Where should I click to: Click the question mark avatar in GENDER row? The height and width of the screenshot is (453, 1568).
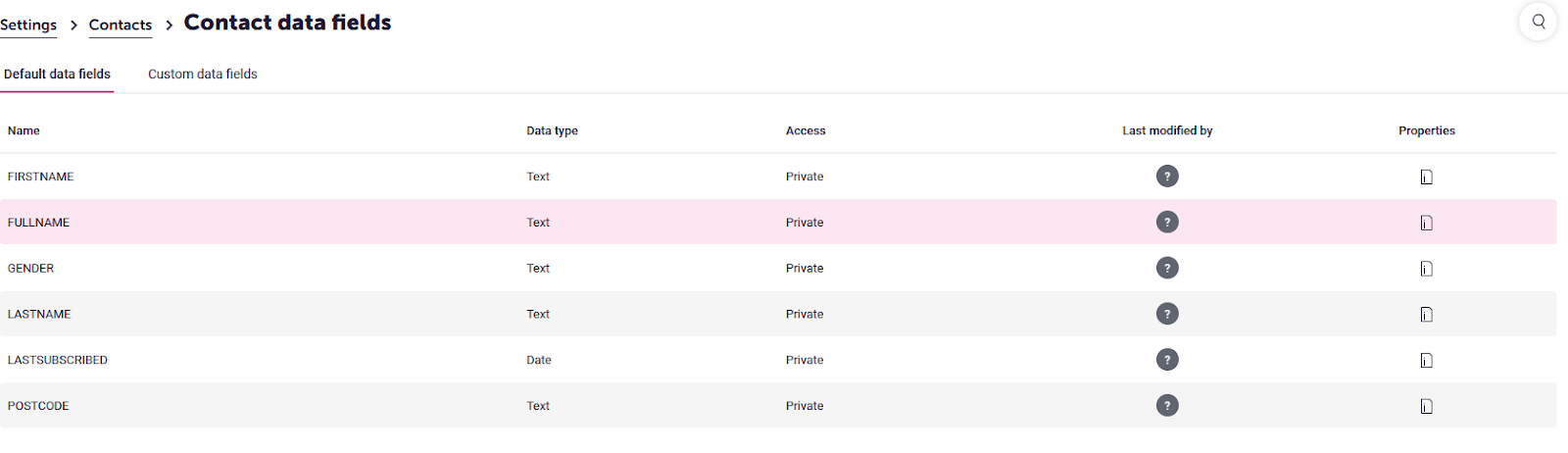pyautogui.click(x=1167, y=268)
